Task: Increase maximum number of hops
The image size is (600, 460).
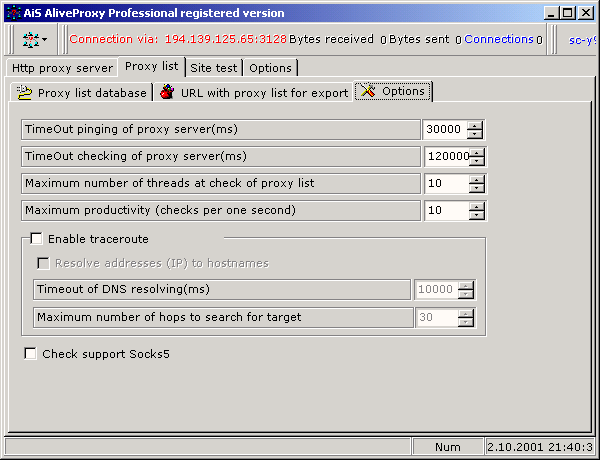Action: click(466, 313)
